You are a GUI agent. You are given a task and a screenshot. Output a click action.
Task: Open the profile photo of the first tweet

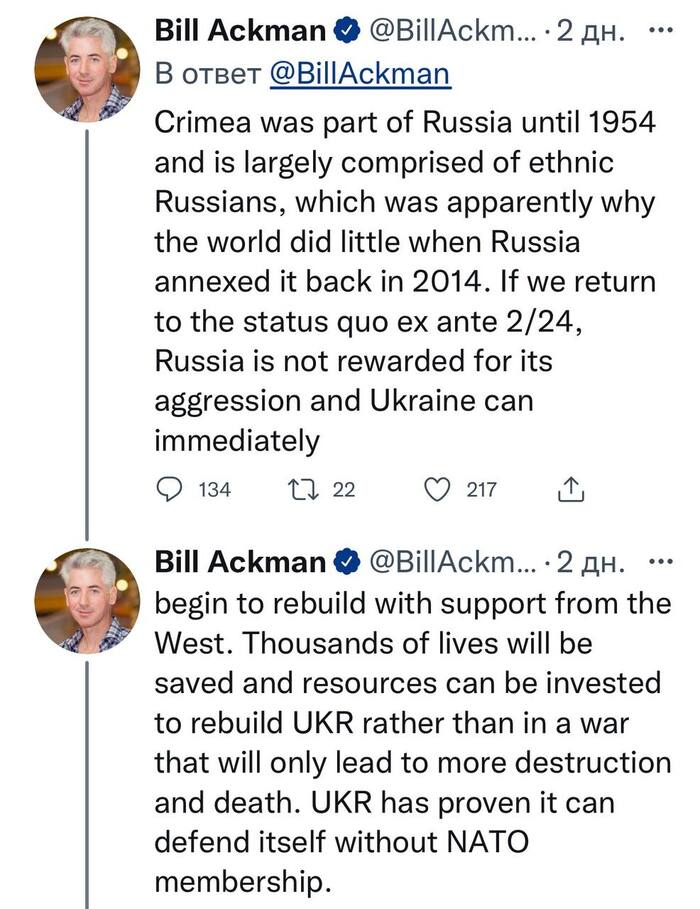(x=88, y=69)
